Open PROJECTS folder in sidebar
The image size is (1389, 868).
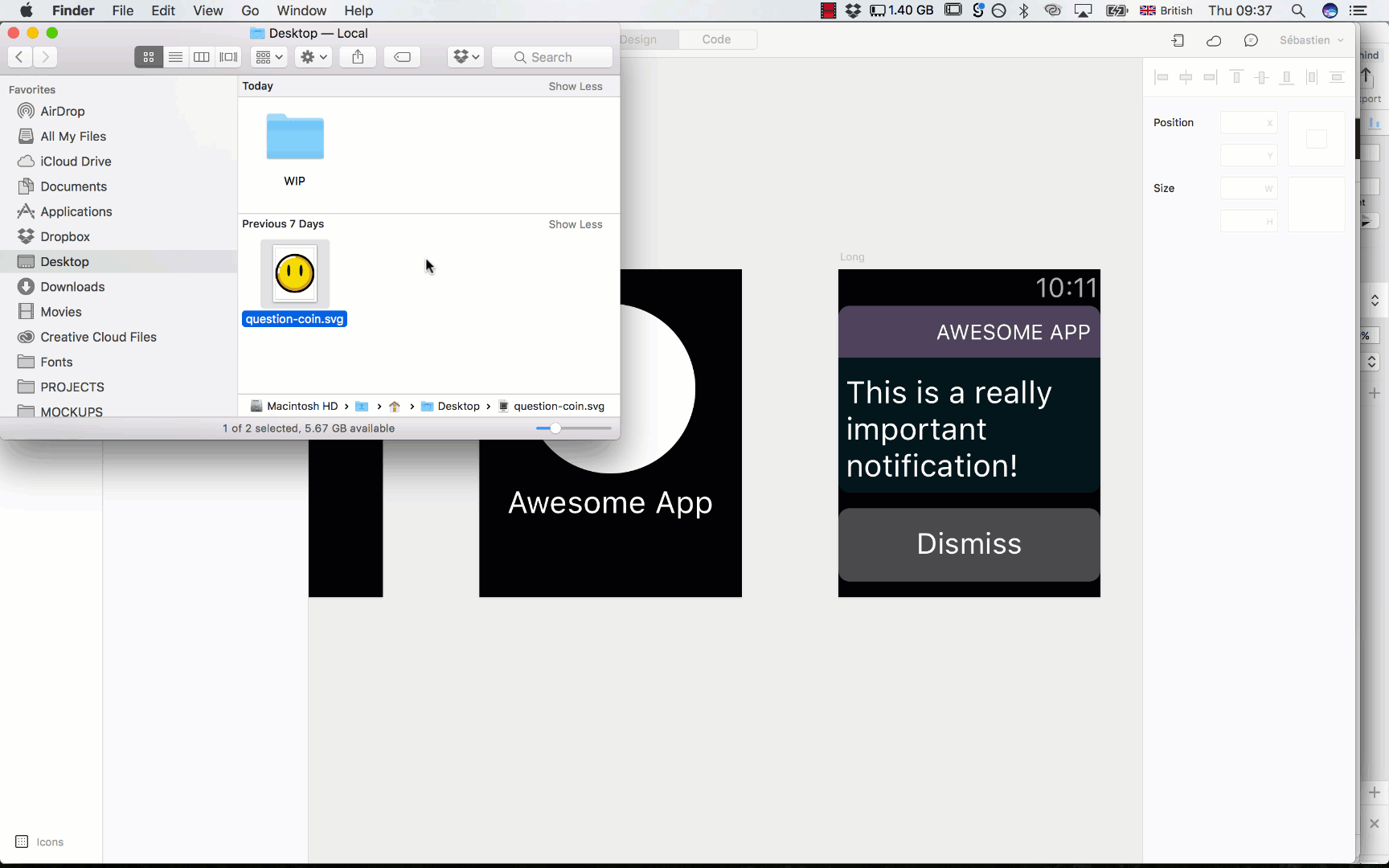coord(72,387)
